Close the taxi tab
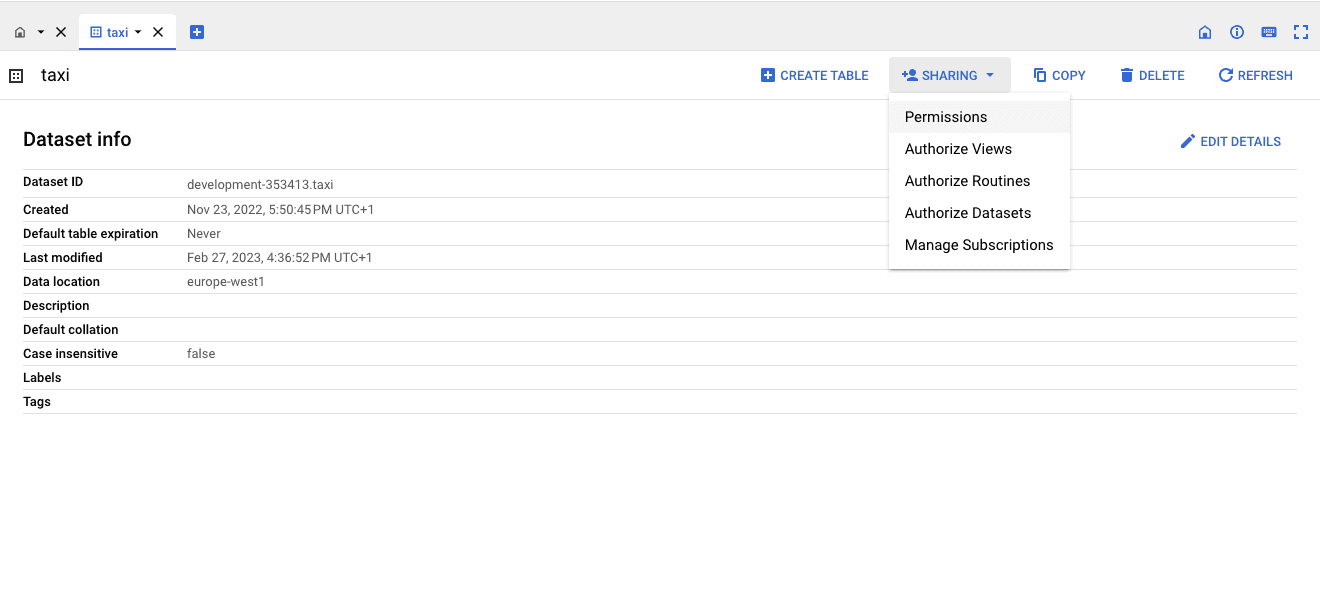Screen dimensions: 1320x591 point(158,32)
